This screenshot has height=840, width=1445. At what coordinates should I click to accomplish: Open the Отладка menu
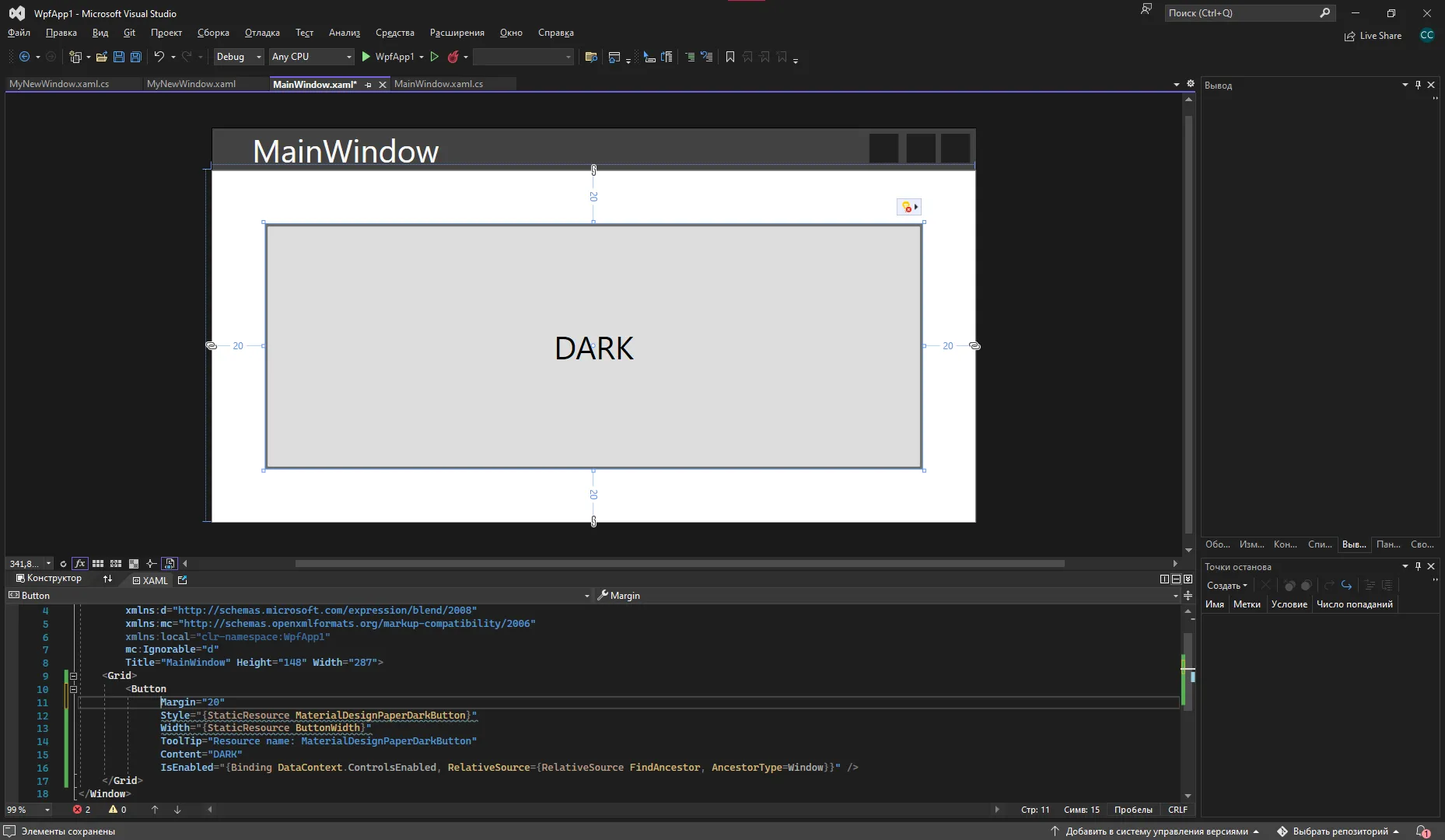point(262,33)
